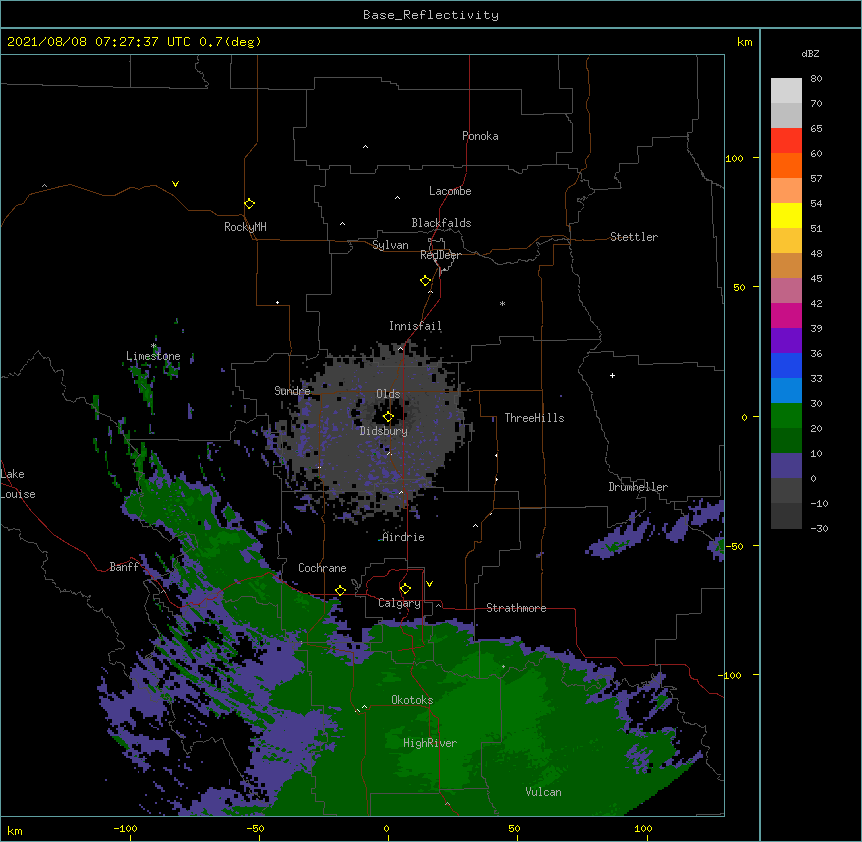Click the yellow marker south of RedDeer

pos(425,281)
